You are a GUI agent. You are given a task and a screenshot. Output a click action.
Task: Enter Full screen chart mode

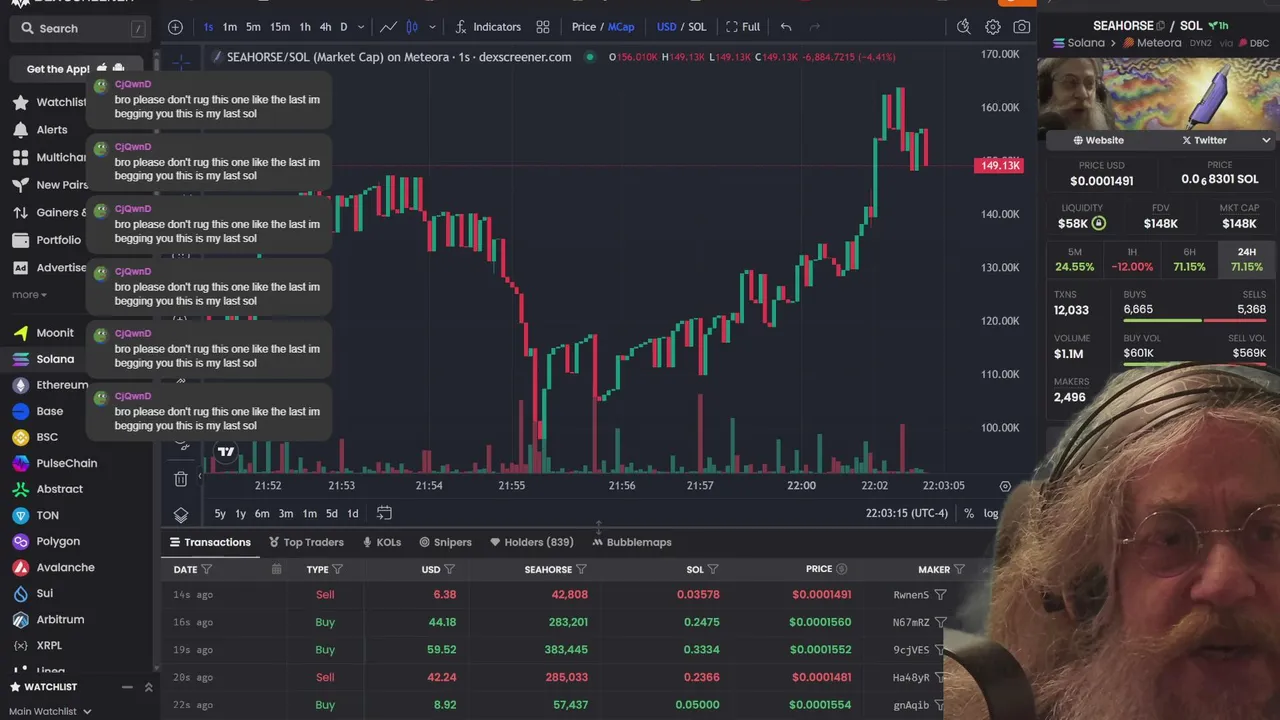tap(743, 27)
